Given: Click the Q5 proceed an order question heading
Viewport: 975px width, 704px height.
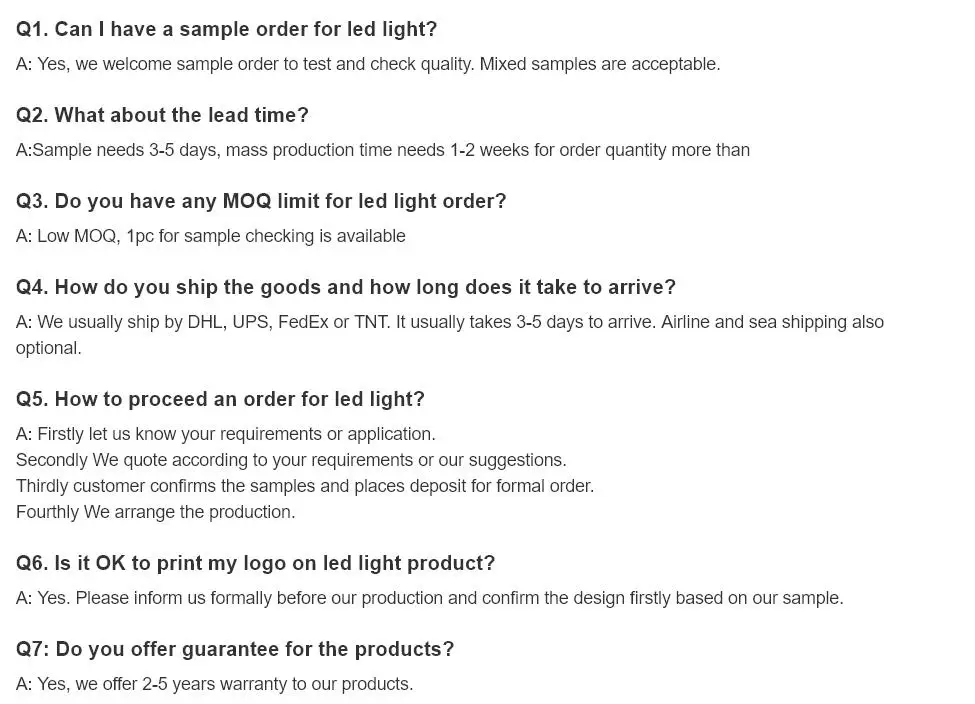Looking at the screenshot, I should (x=220, y=400).
